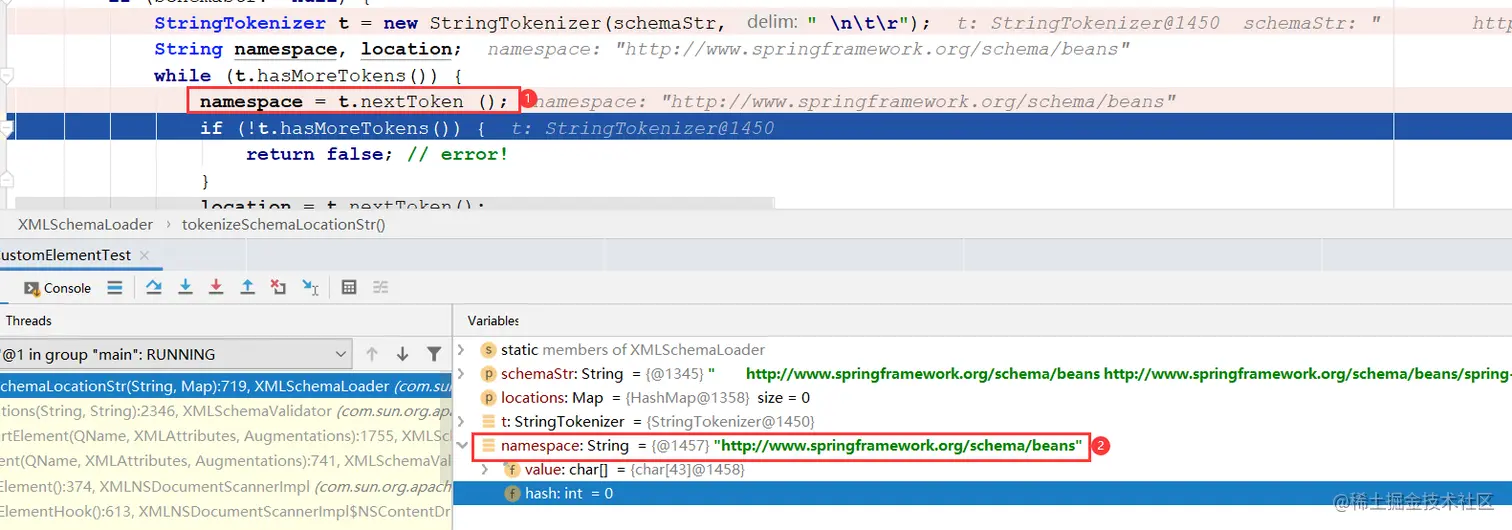Select the hash: int = 0 row

coord(982,494)
